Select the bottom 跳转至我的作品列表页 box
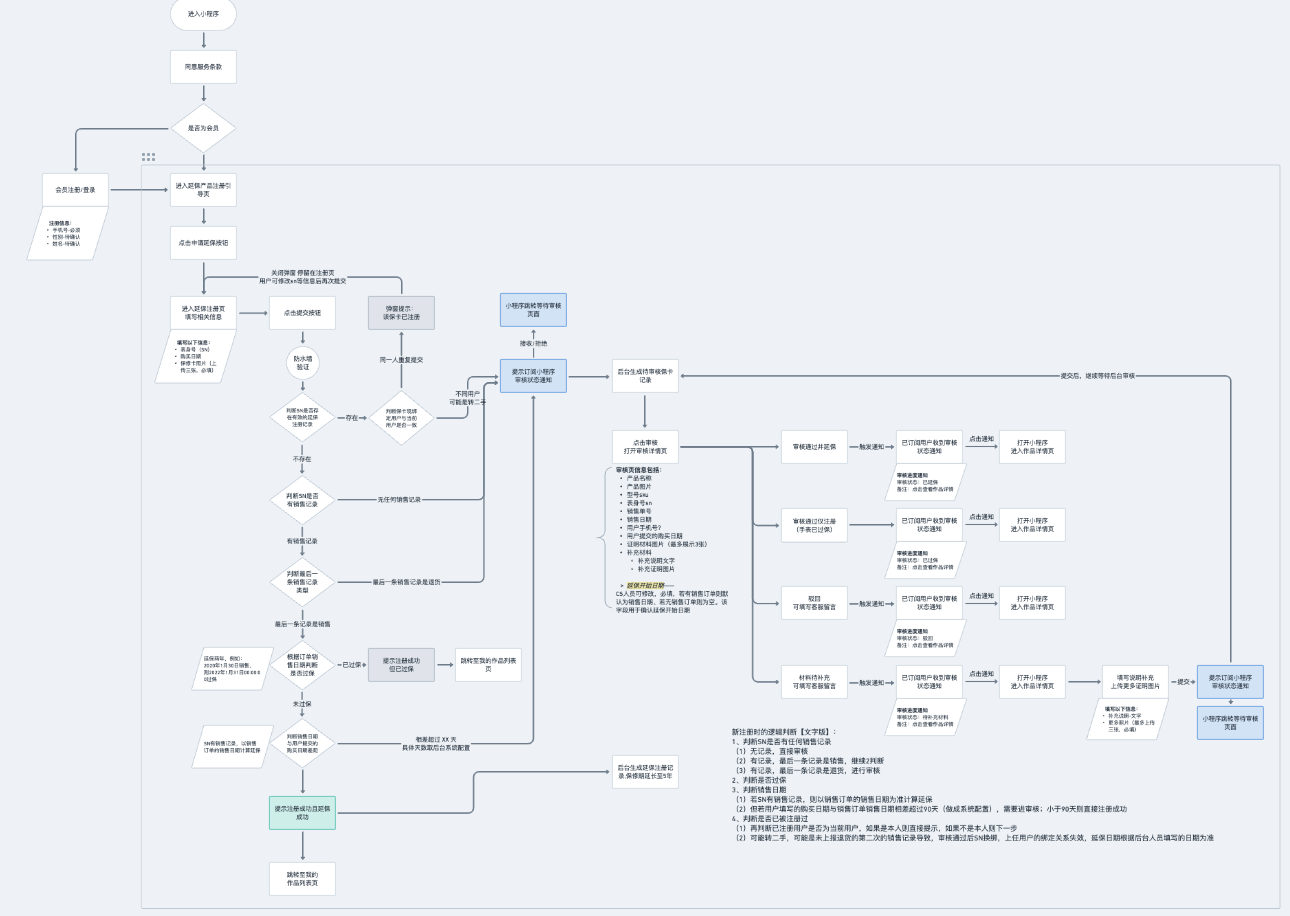Viewport: 1290px width, 916px height. (302, 878)
